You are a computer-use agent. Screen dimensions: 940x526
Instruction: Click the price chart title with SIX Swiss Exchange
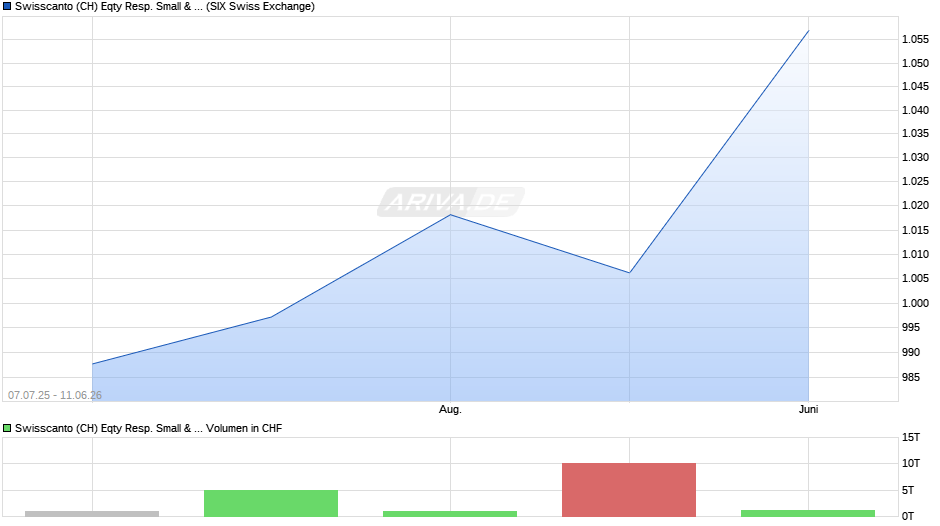[165, 7]
